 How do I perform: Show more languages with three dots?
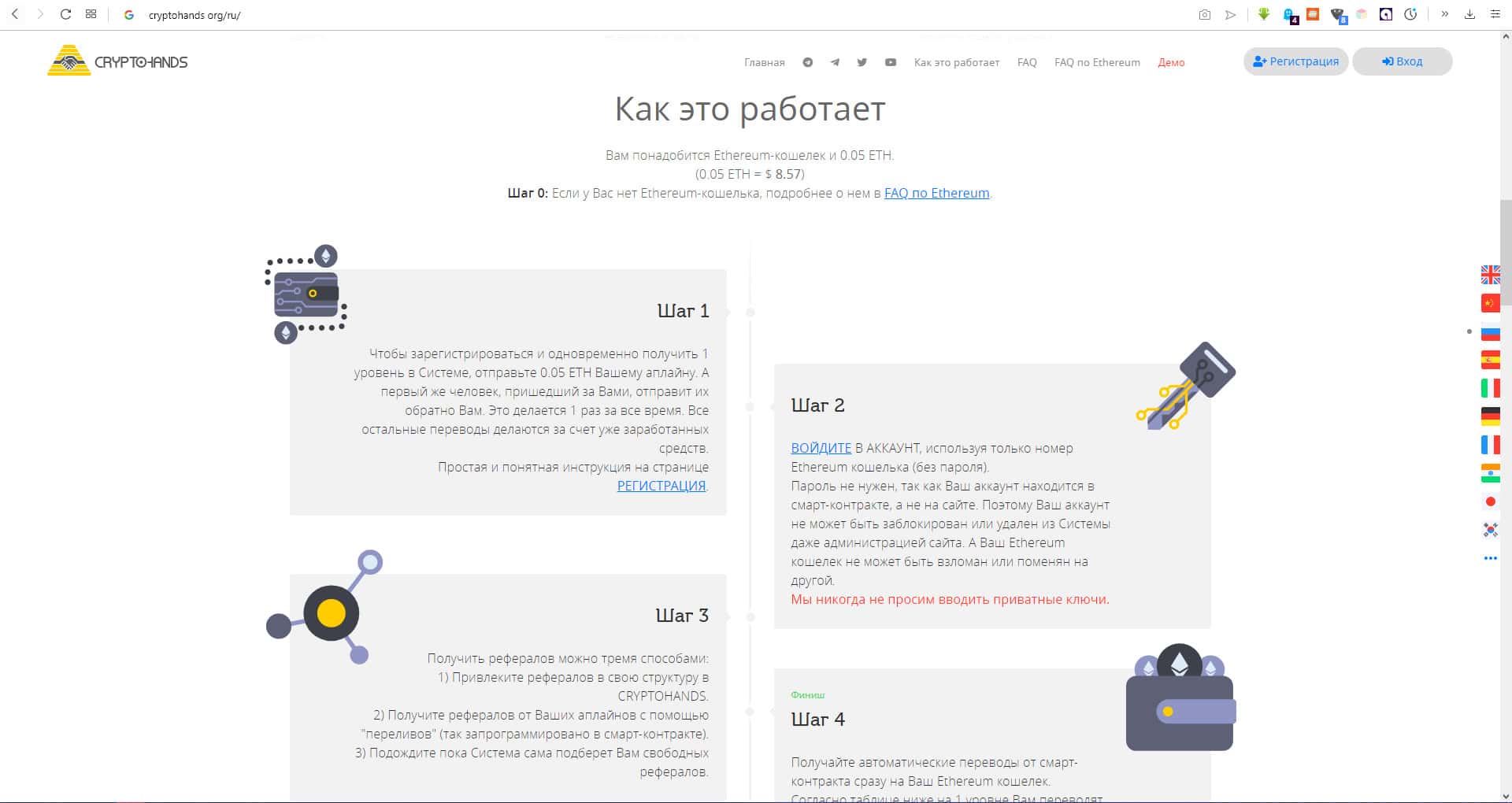pyautogui.click(x=1491, y=558)
